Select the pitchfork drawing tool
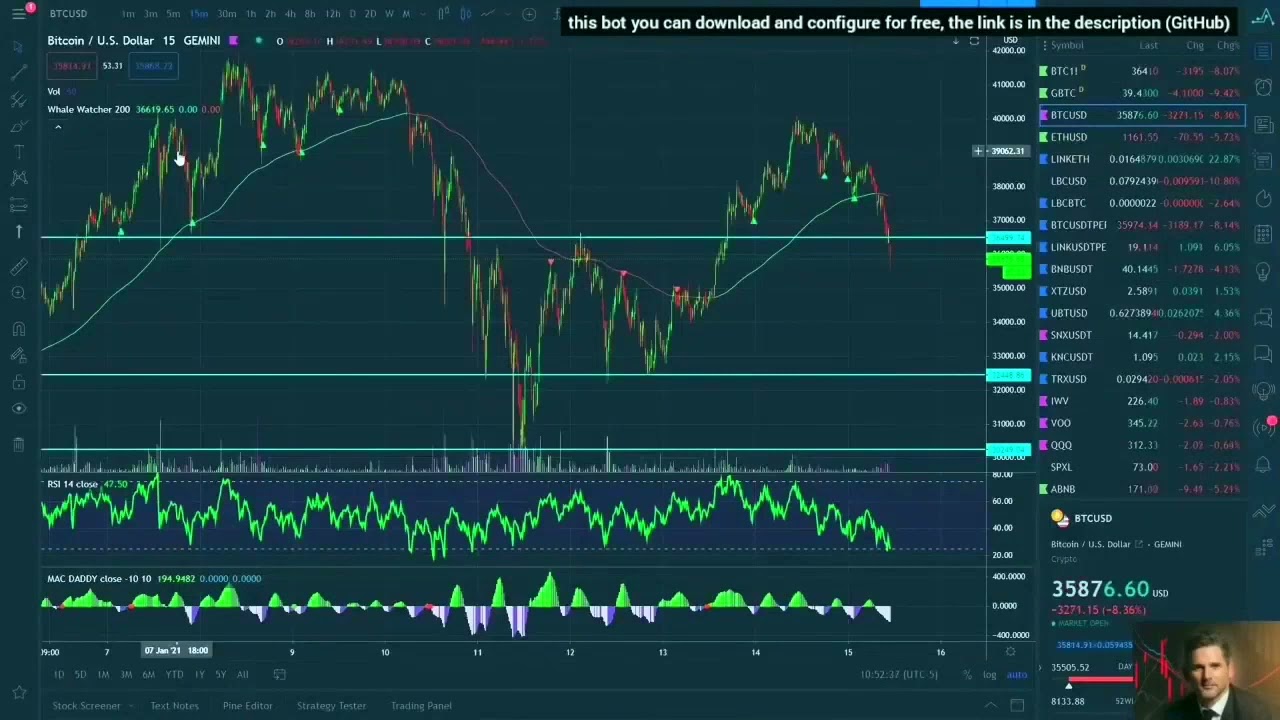Screen dimensions: 1280x720 click(18, 100)
